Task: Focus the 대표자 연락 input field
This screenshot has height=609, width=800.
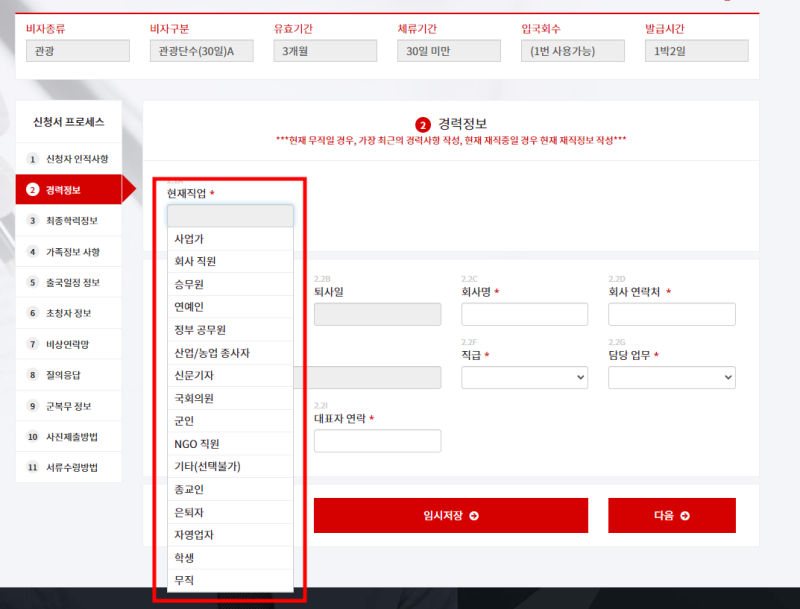Action: (378, 441)
